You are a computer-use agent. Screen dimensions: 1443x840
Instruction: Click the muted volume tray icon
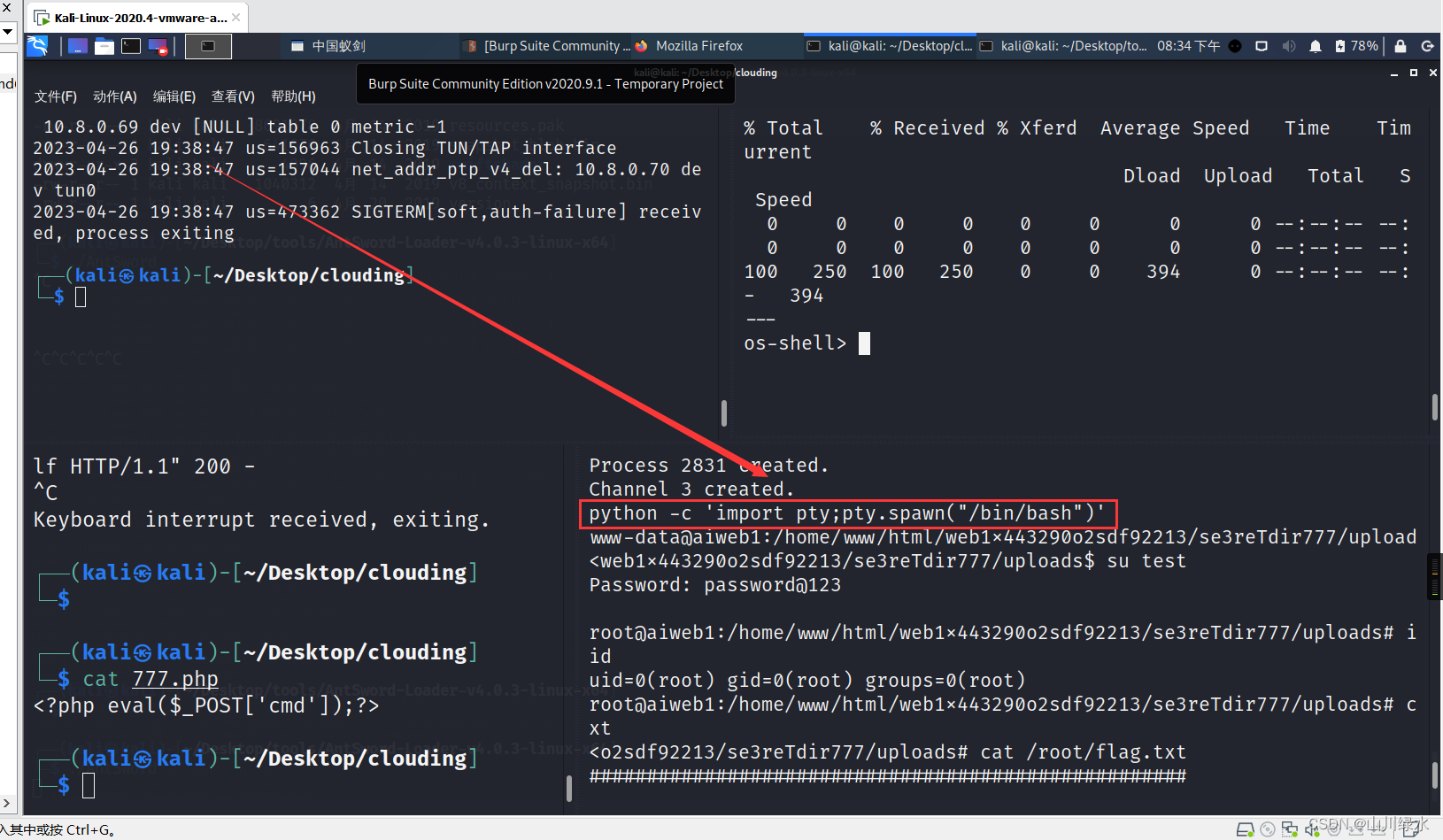pos(1289,46)
